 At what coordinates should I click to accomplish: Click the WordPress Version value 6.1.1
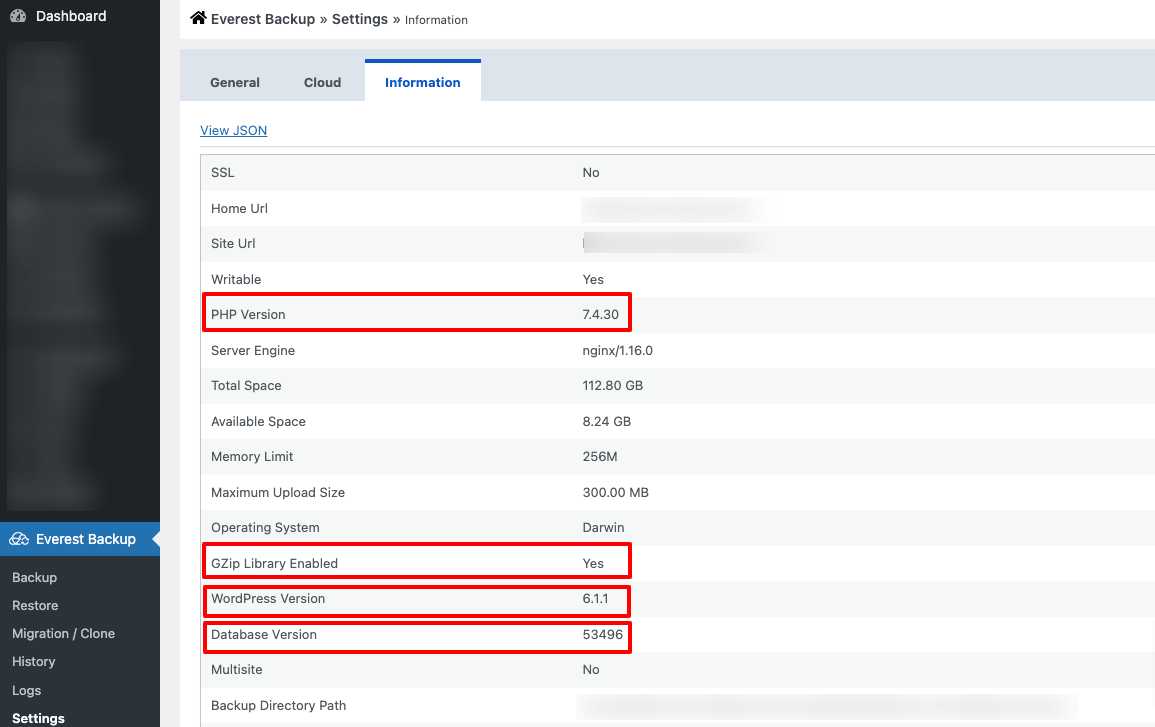point(595,599)
